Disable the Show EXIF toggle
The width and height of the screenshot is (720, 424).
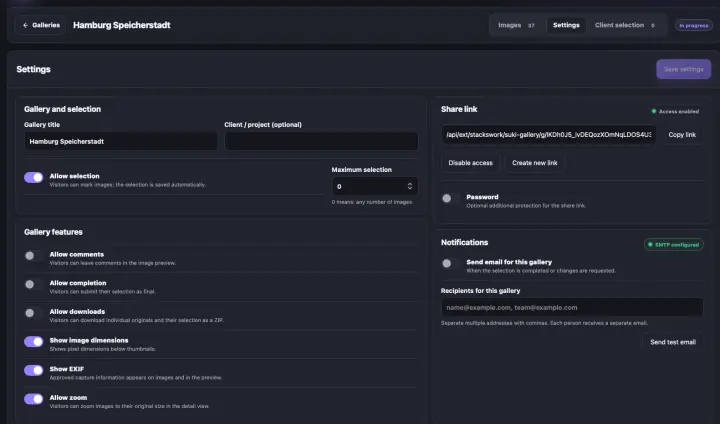(x=34, y=370)
